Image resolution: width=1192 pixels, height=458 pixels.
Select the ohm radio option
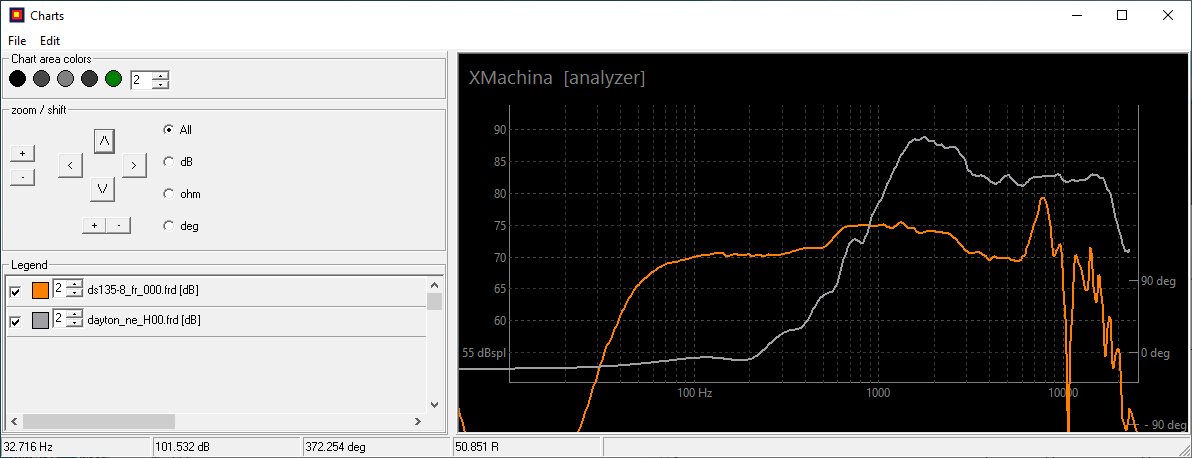182,194
